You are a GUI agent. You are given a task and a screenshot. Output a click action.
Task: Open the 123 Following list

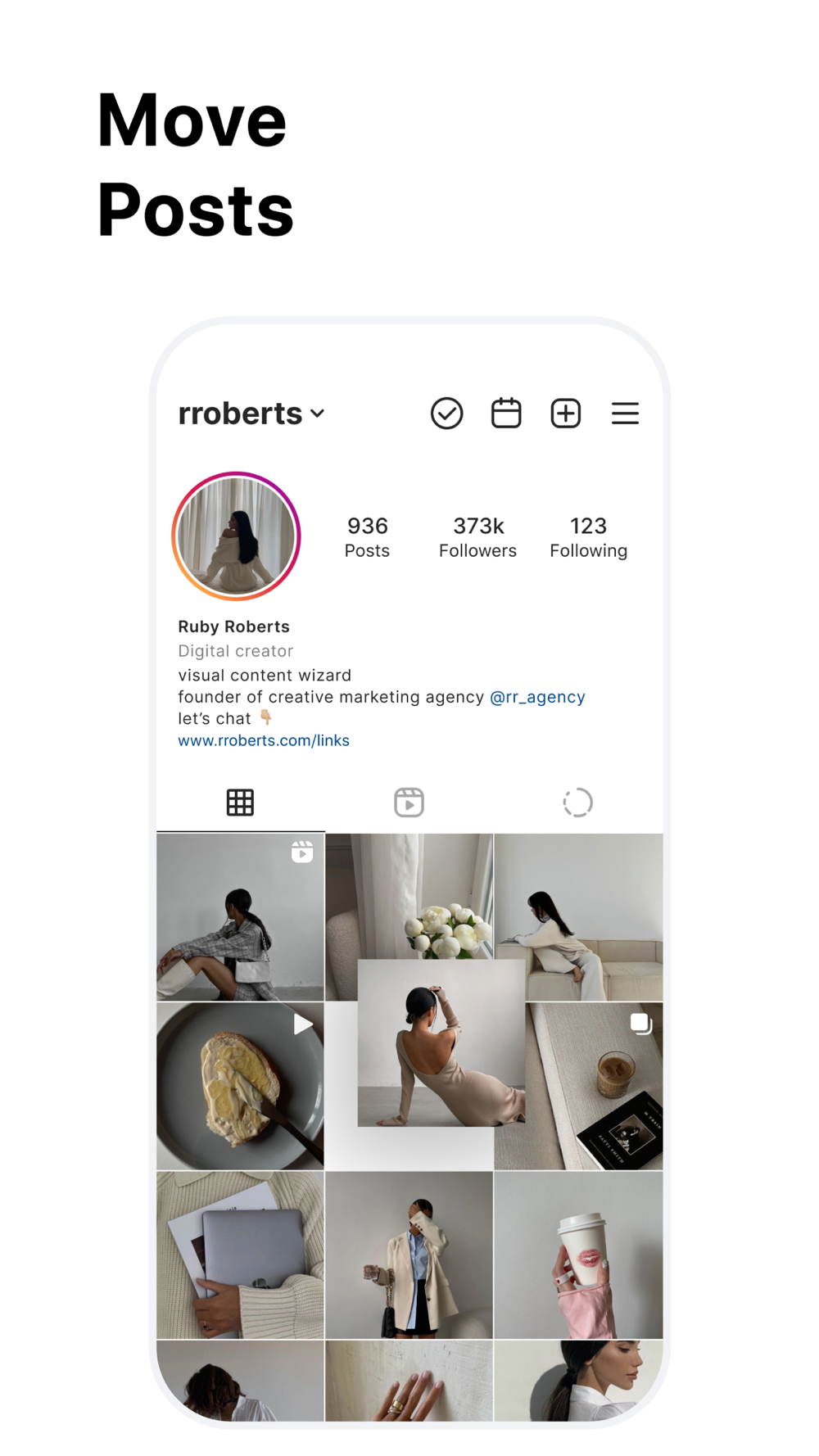pos(589,537)
